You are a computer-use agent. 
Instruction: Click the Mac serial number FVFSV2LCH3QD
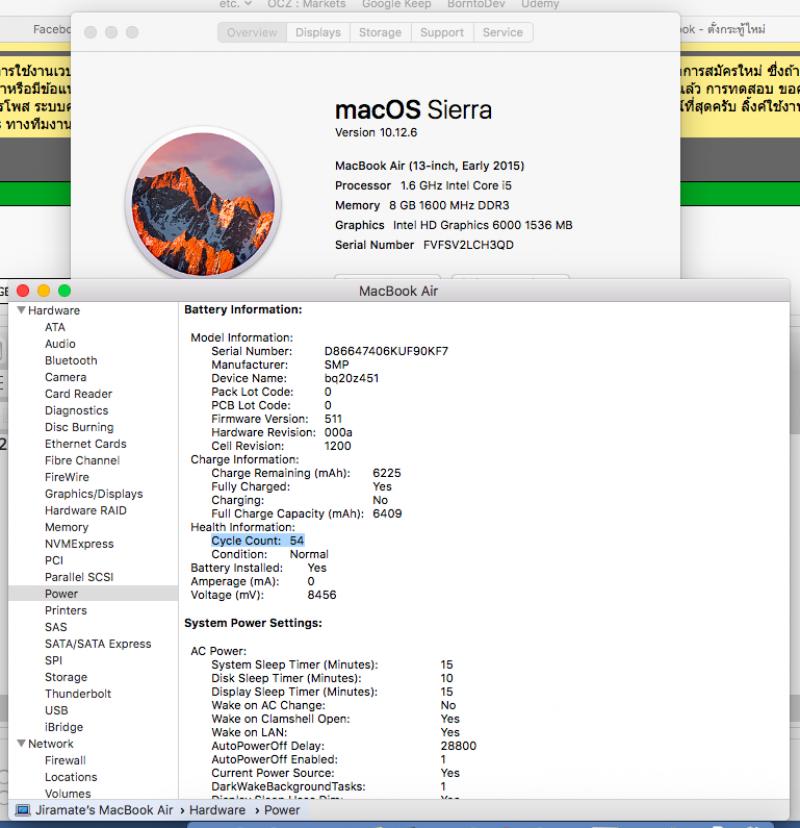point(468,245)
